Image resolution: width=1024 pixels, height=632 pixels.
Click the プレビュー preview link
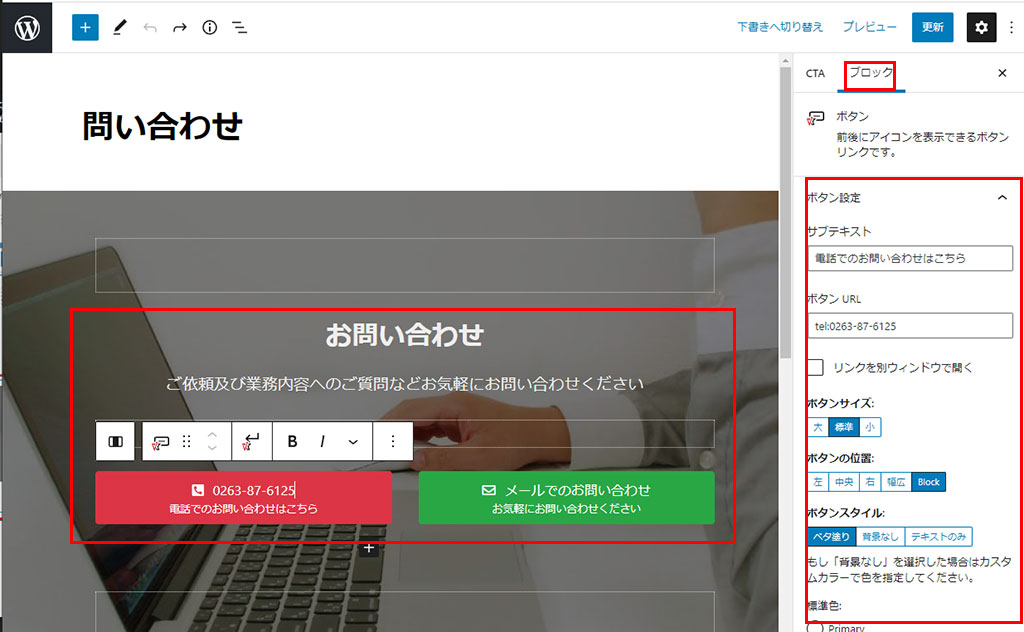(869, 27)
